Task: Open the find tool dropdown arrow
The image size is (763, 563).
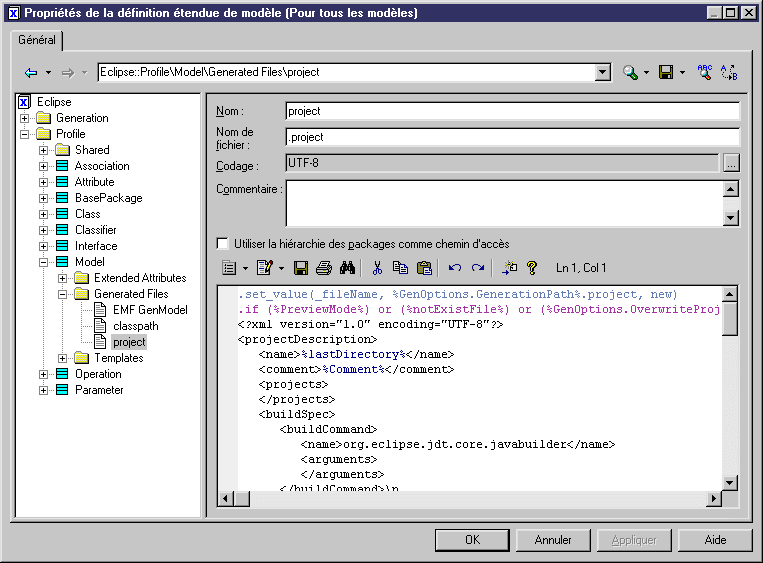Action: (646, 73)
